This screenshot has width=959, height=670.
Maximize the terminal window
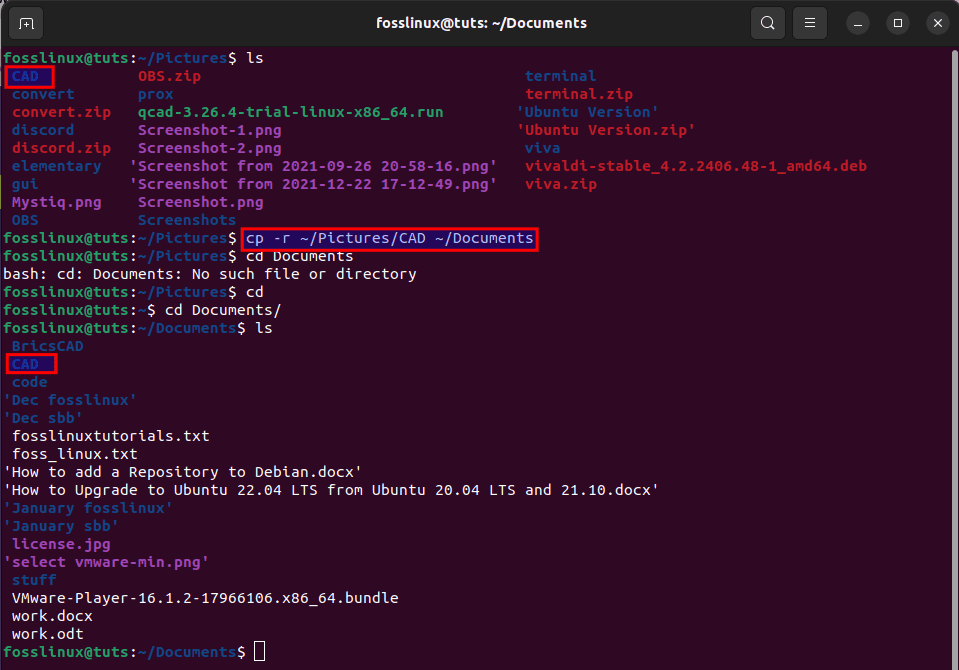click(x=898, y=22)
